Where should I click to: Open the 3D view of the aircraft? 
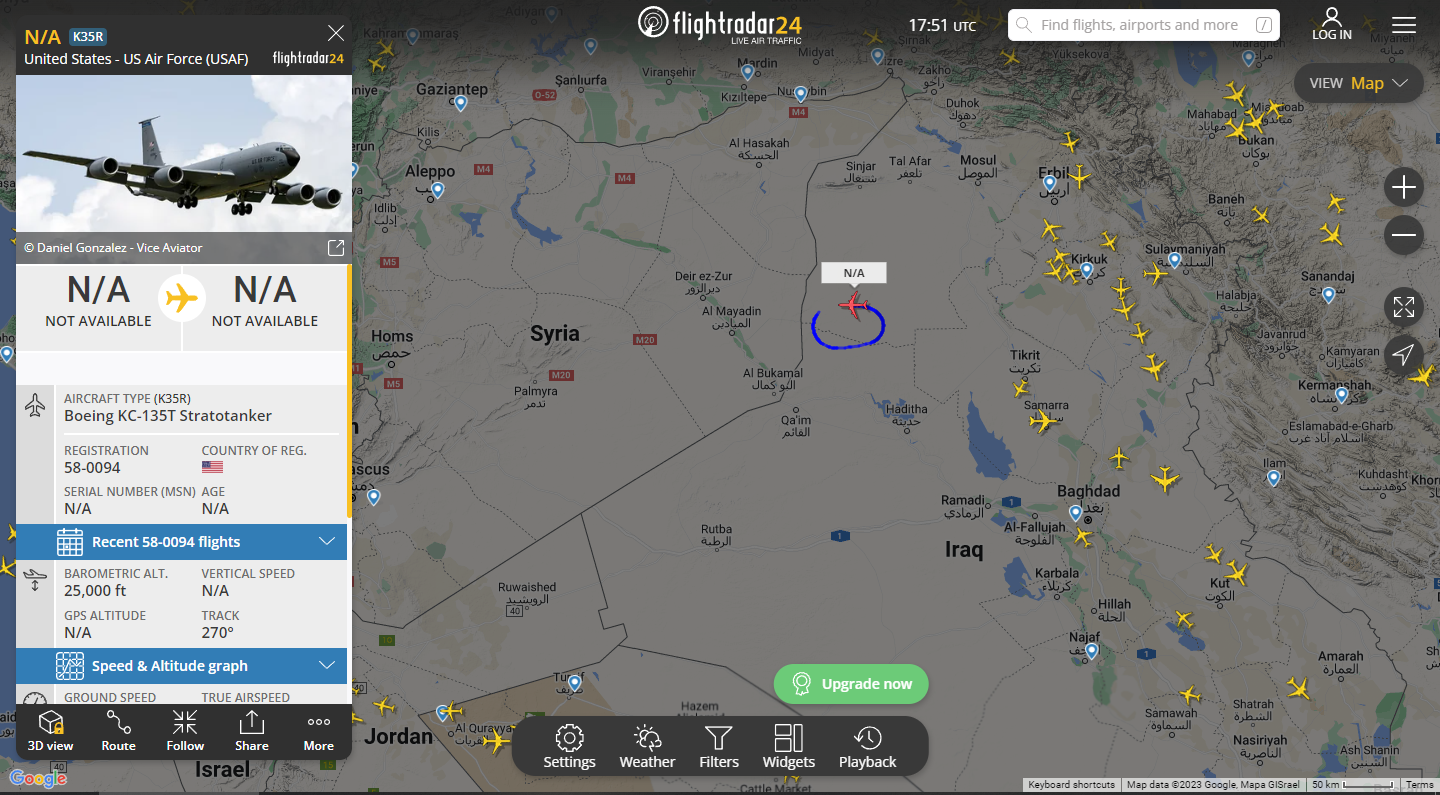[50, 732]
